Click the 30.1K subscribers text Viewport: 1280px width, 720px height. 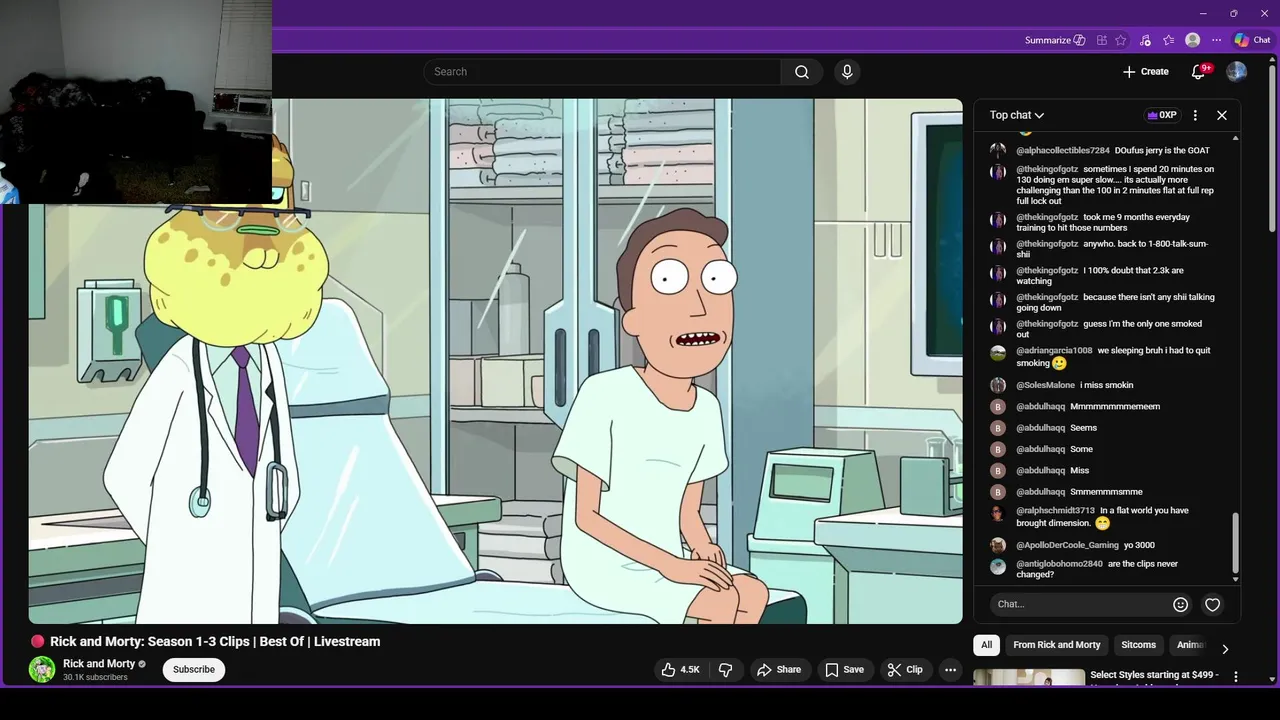[x=95, y=678]
